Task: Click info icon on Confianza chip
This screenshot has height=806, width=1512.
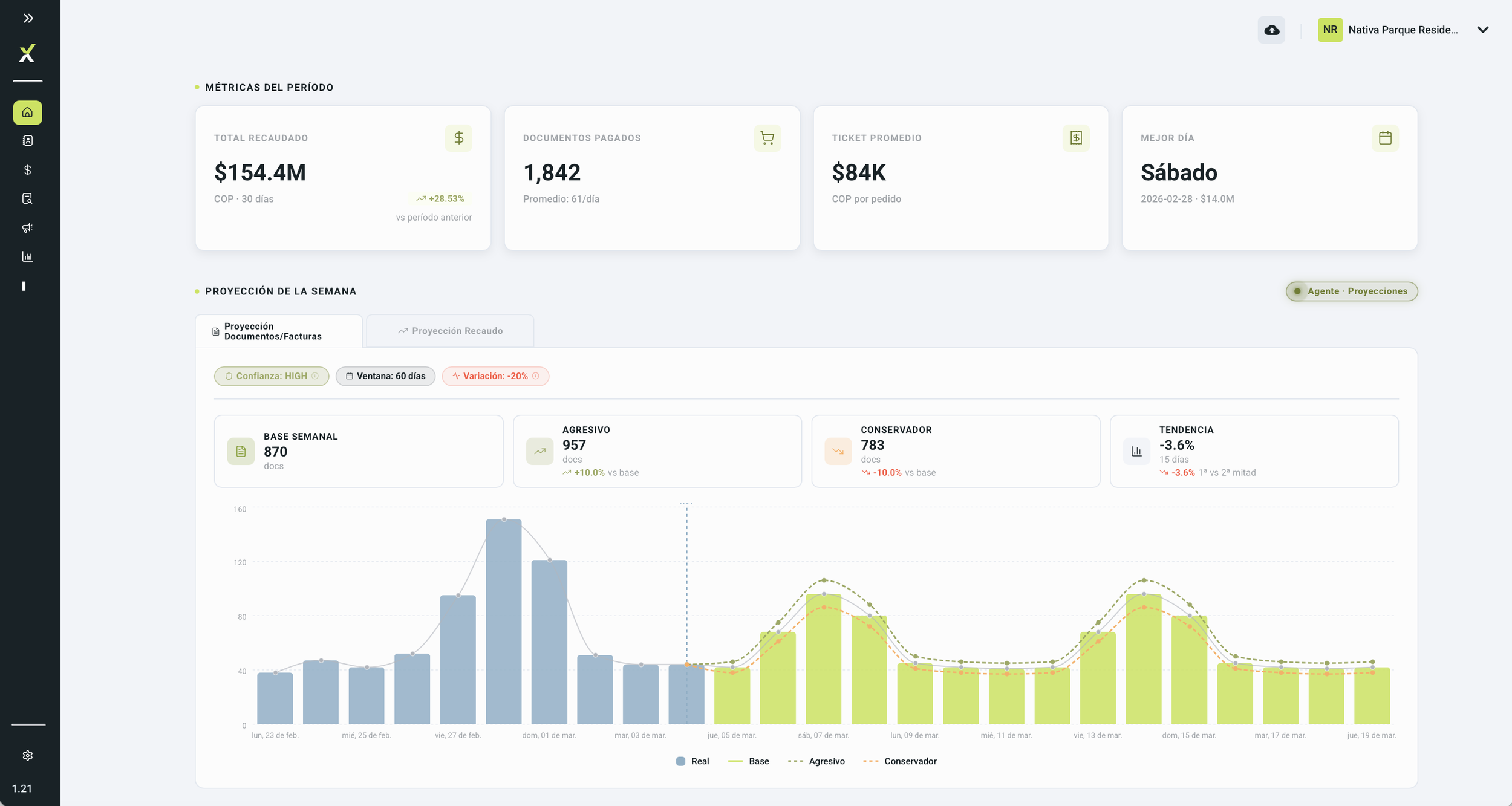Action: 315,376
